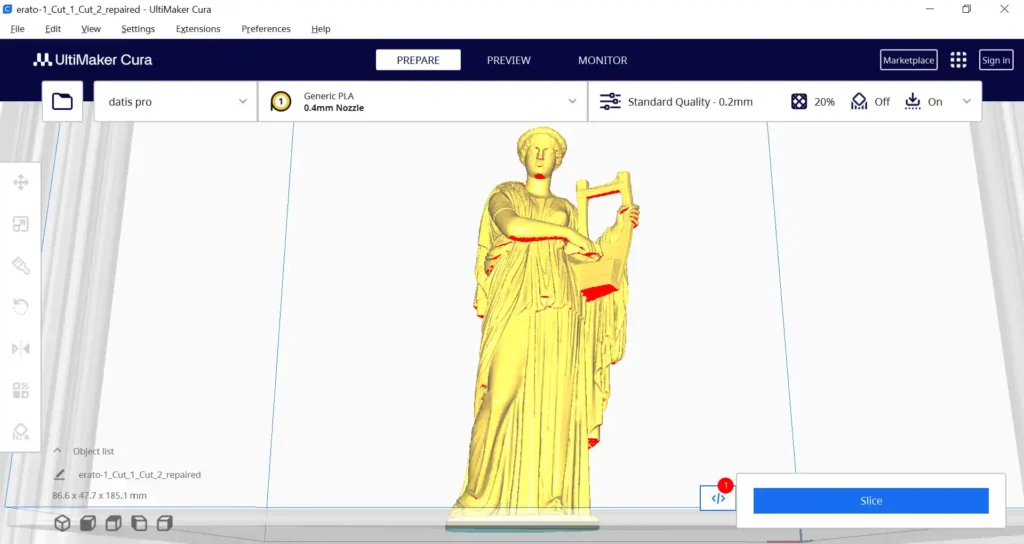Select the Move tool in left toolbar
The height and width of the screenshot is (544, 1024).
[x=21, y=182]
